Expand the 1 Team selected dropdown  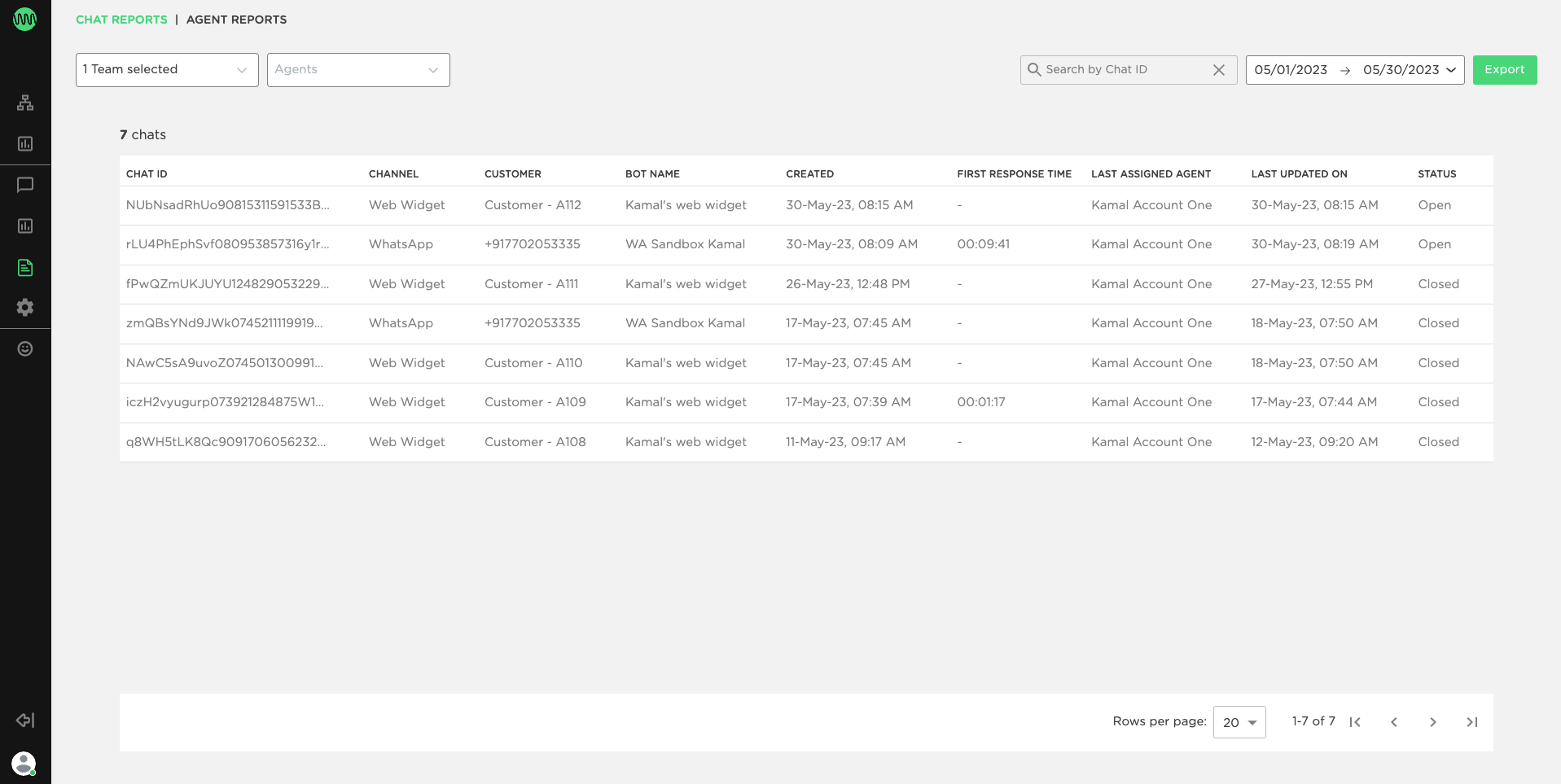coord(167,70)
